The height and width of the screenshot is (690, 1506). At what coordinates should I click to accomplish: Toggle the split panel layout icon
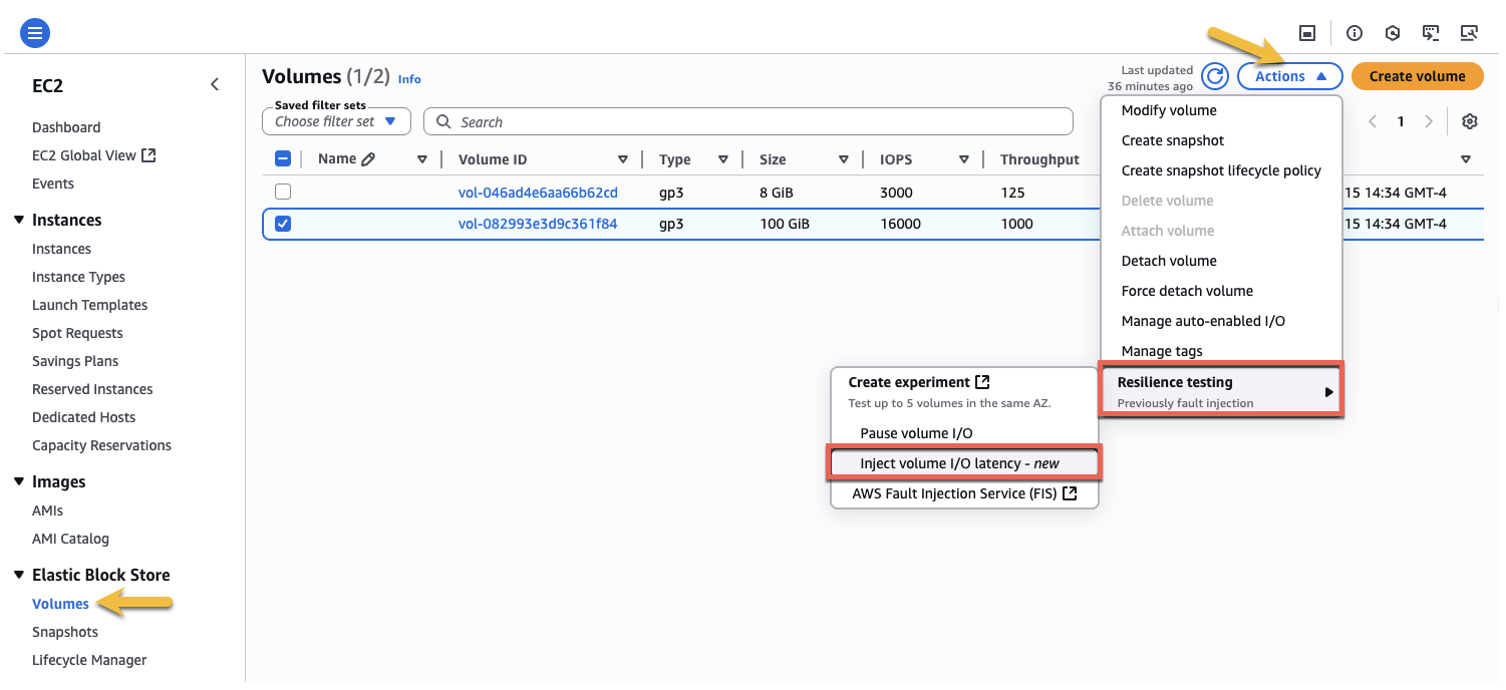coord(1307,32)
